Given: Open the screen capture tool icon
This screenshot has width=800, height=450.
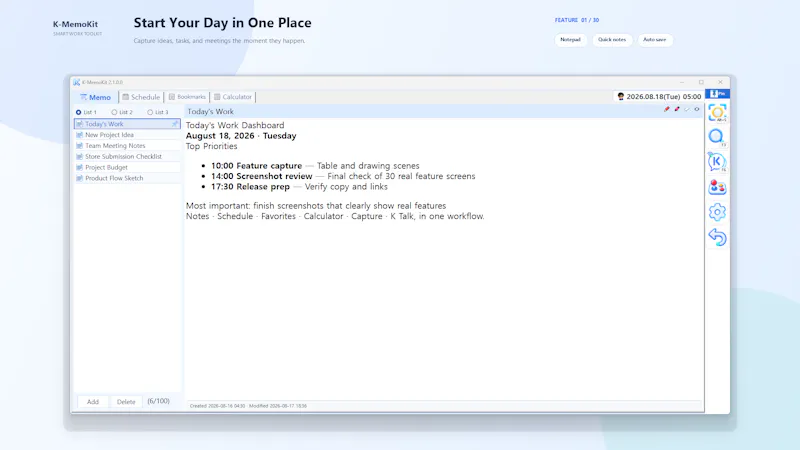Looking at the screenshot, I should (x=717, y=113).
